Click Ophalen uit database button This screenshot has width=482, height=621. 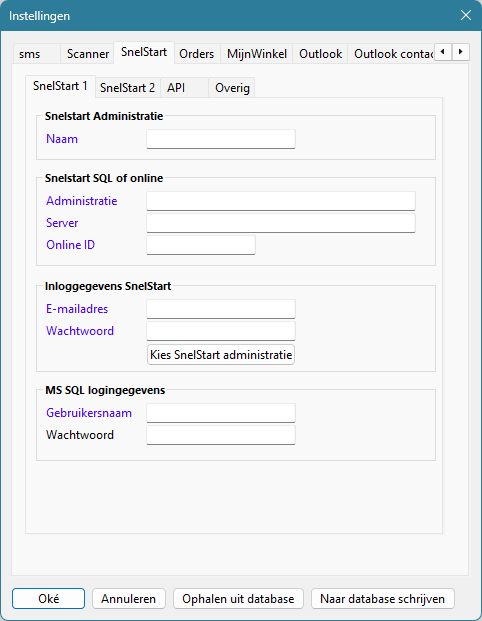click(238, 598)
